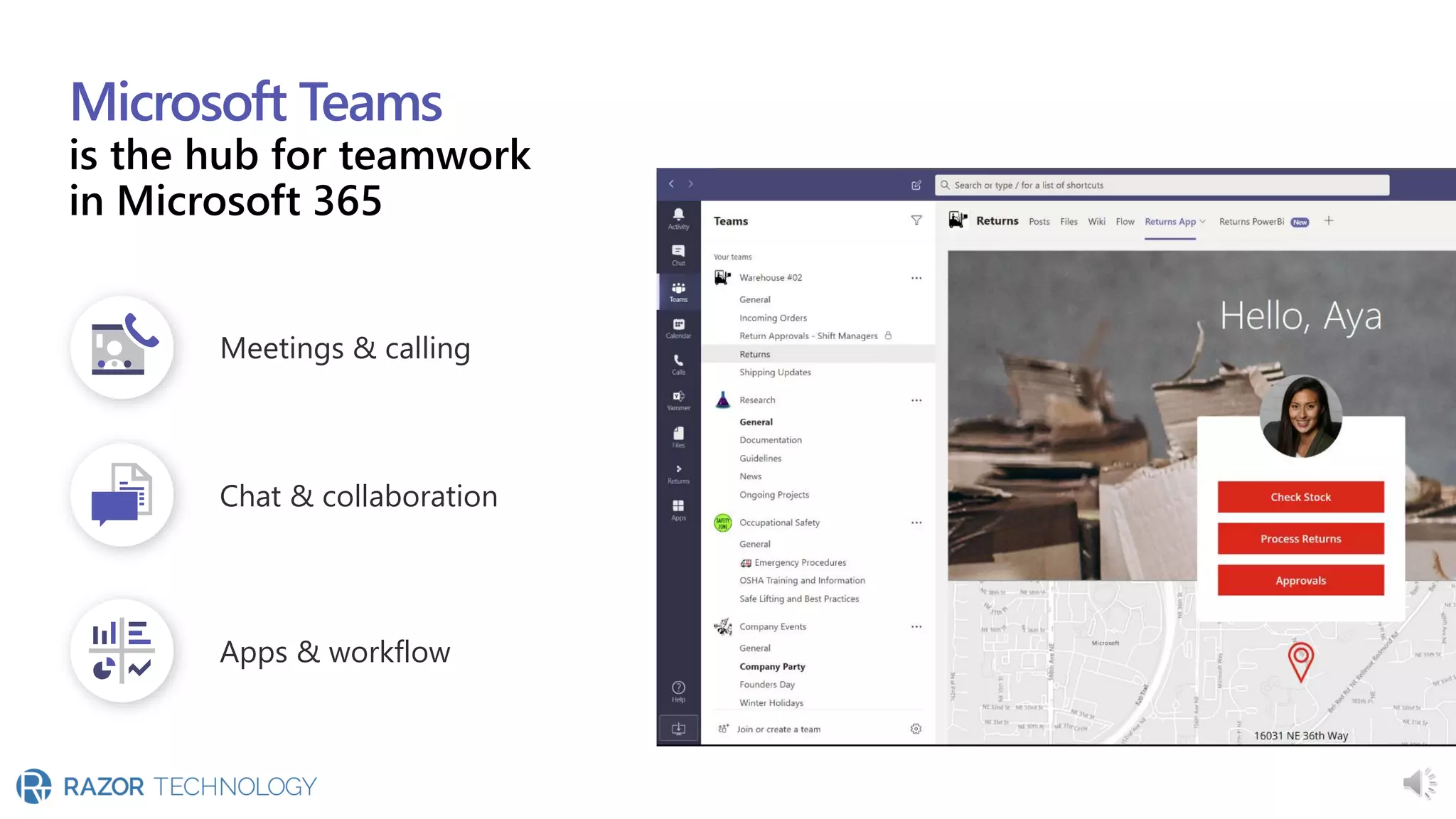Click the search or type command box
This screenshot has width=1456, height=819.
(1162, 185)
